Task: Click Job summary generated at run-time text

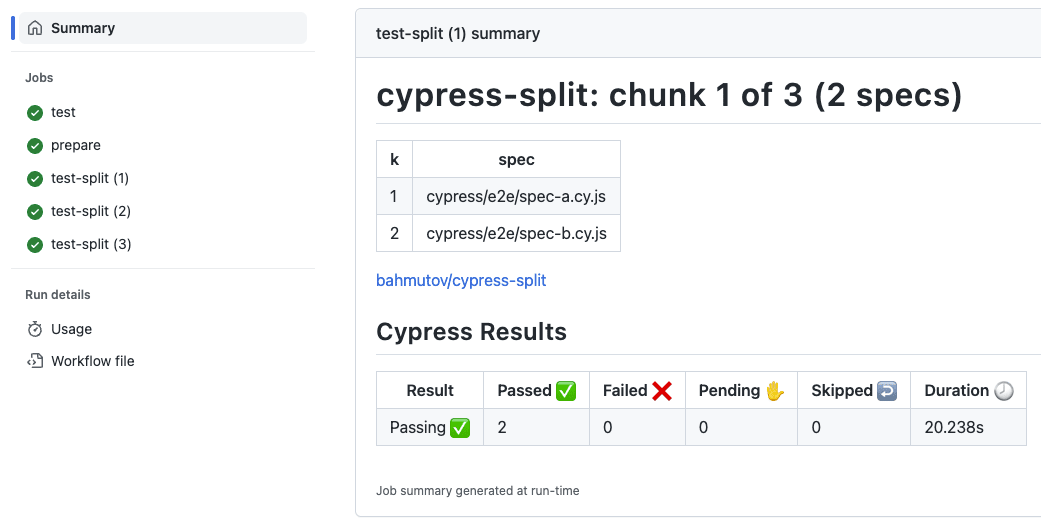Action: coord(477,491)
